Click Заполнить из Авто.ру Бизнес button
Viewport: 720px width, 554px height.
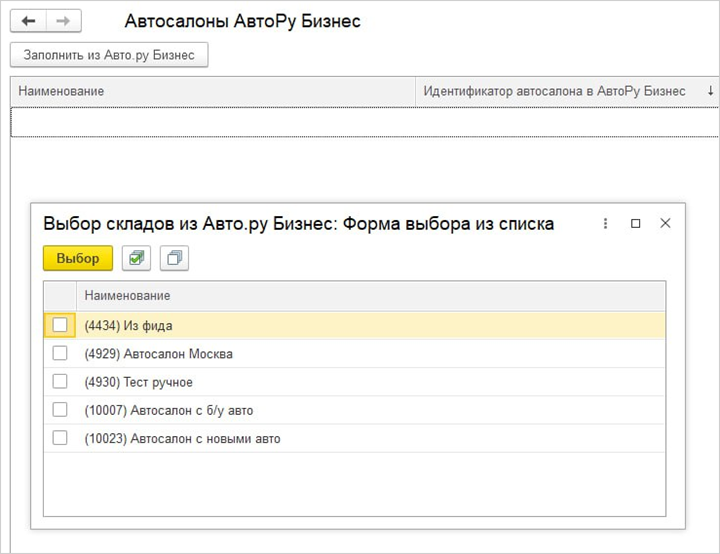pyautogui.click(x=109, y=54)
